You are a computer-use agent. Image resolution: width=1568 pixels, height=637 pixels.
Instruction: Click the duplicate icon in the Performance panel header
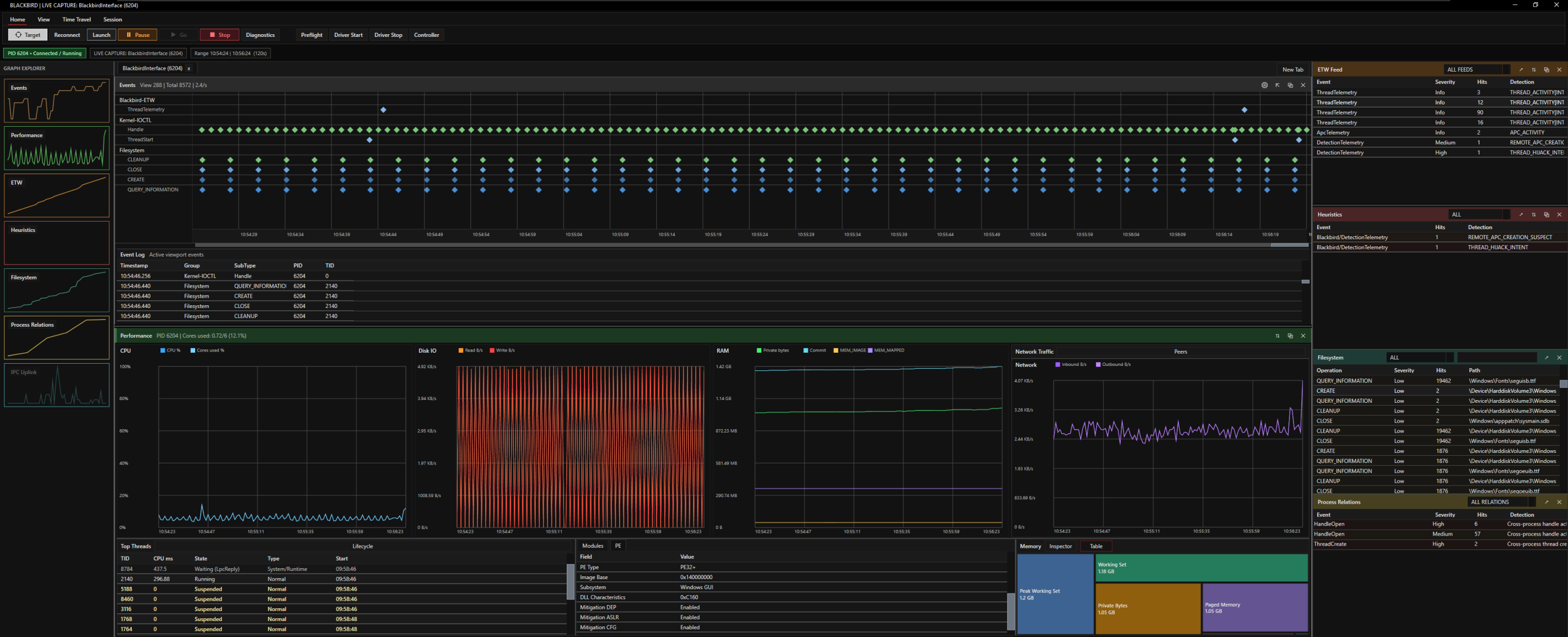tap(1291, 335)
